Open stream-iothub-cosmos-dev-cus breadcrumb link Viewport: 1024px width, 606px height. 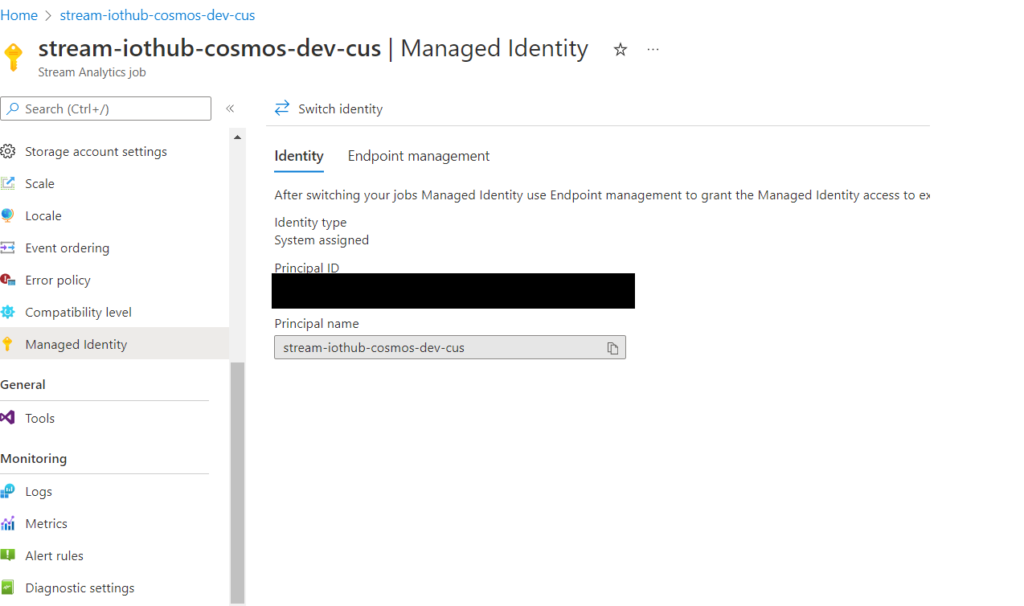tap(157, 15)
